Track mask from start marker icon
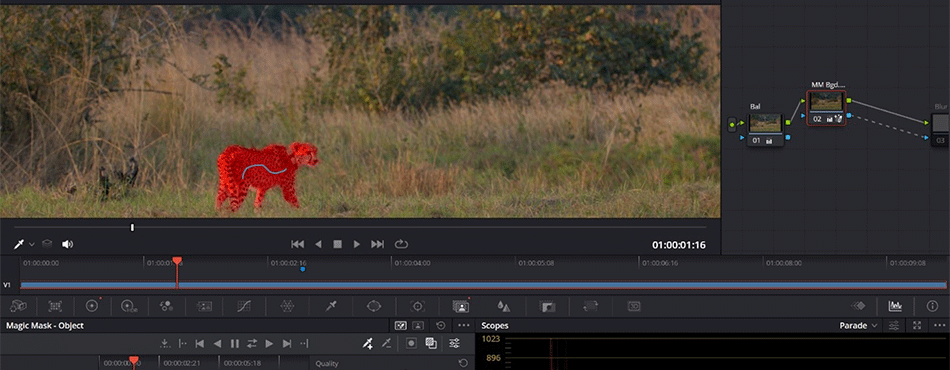Viewport: 950px width, 370px height. (x=165, y=344)
